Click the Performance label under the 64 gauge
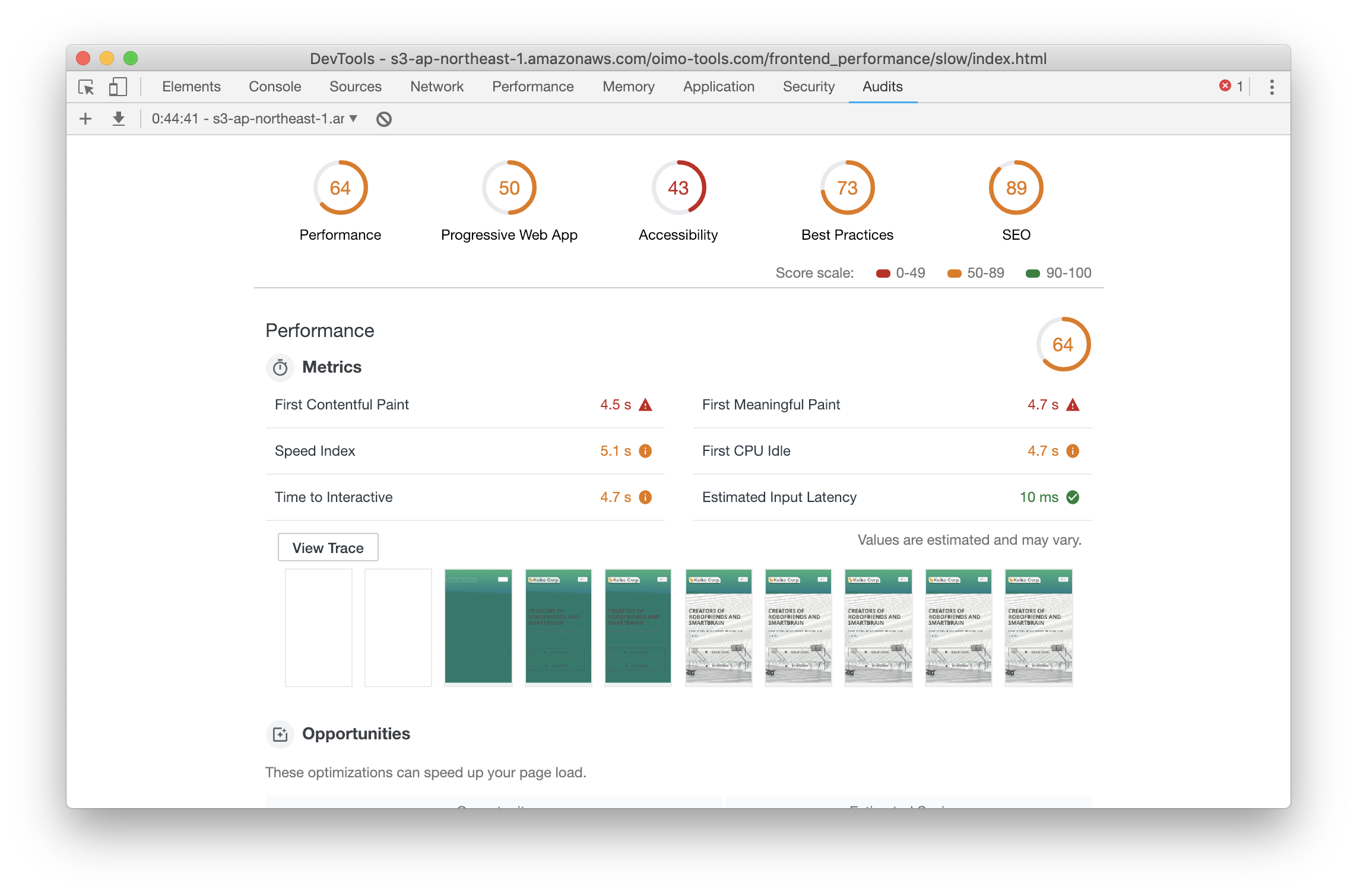Screen dimensions: 1357x896 pos(340,235)
